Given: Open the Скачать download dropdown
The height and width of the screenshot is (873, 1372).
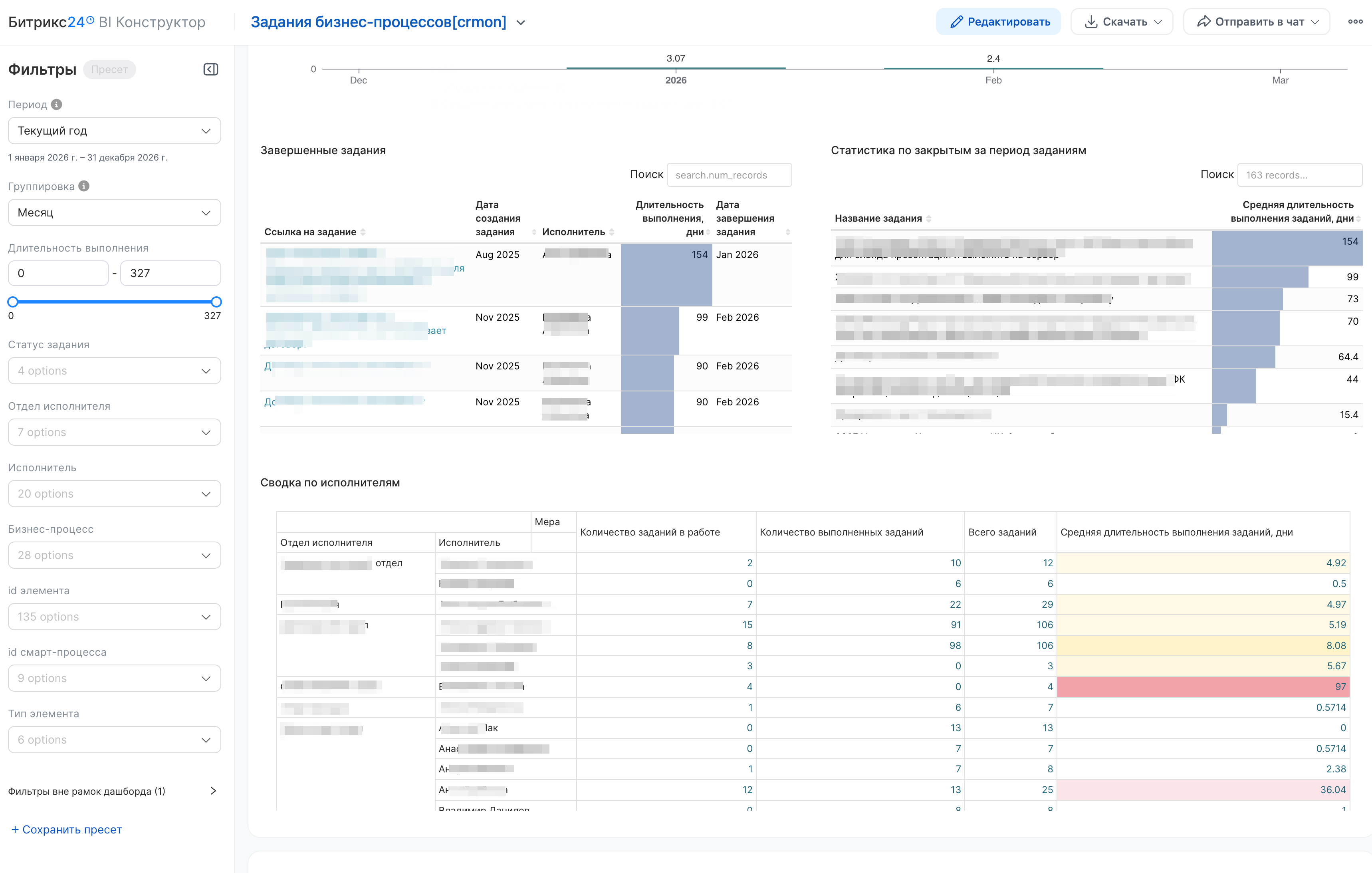Looking at the screenshot, I should point(1121,22).
